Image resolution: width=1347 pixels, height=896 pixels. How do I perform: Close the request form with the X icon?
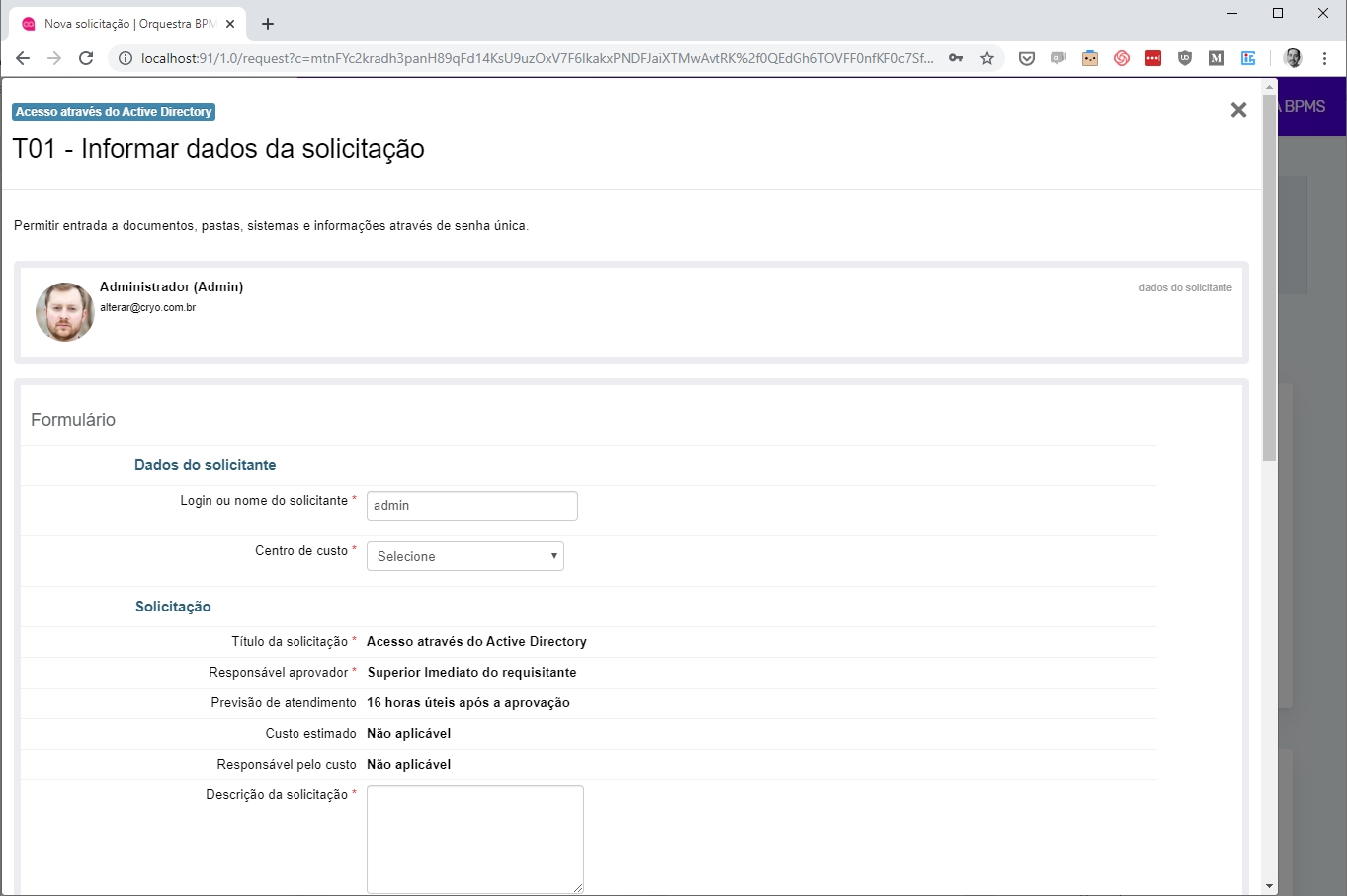(1238, 110)
